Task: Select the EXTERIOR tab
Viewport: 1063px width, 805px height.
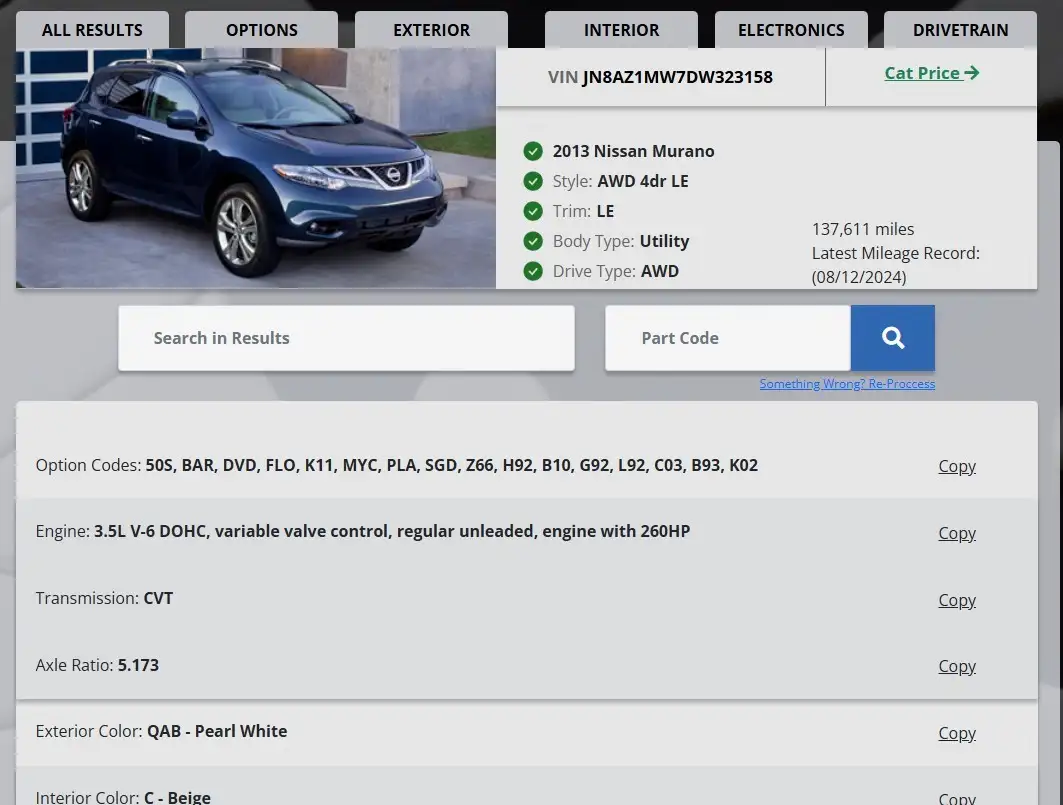Action: coord(431,30)
